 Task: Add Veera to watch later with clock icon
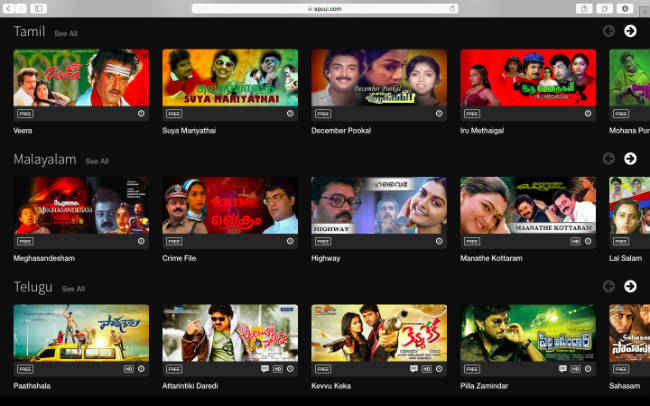pos(141,113)
